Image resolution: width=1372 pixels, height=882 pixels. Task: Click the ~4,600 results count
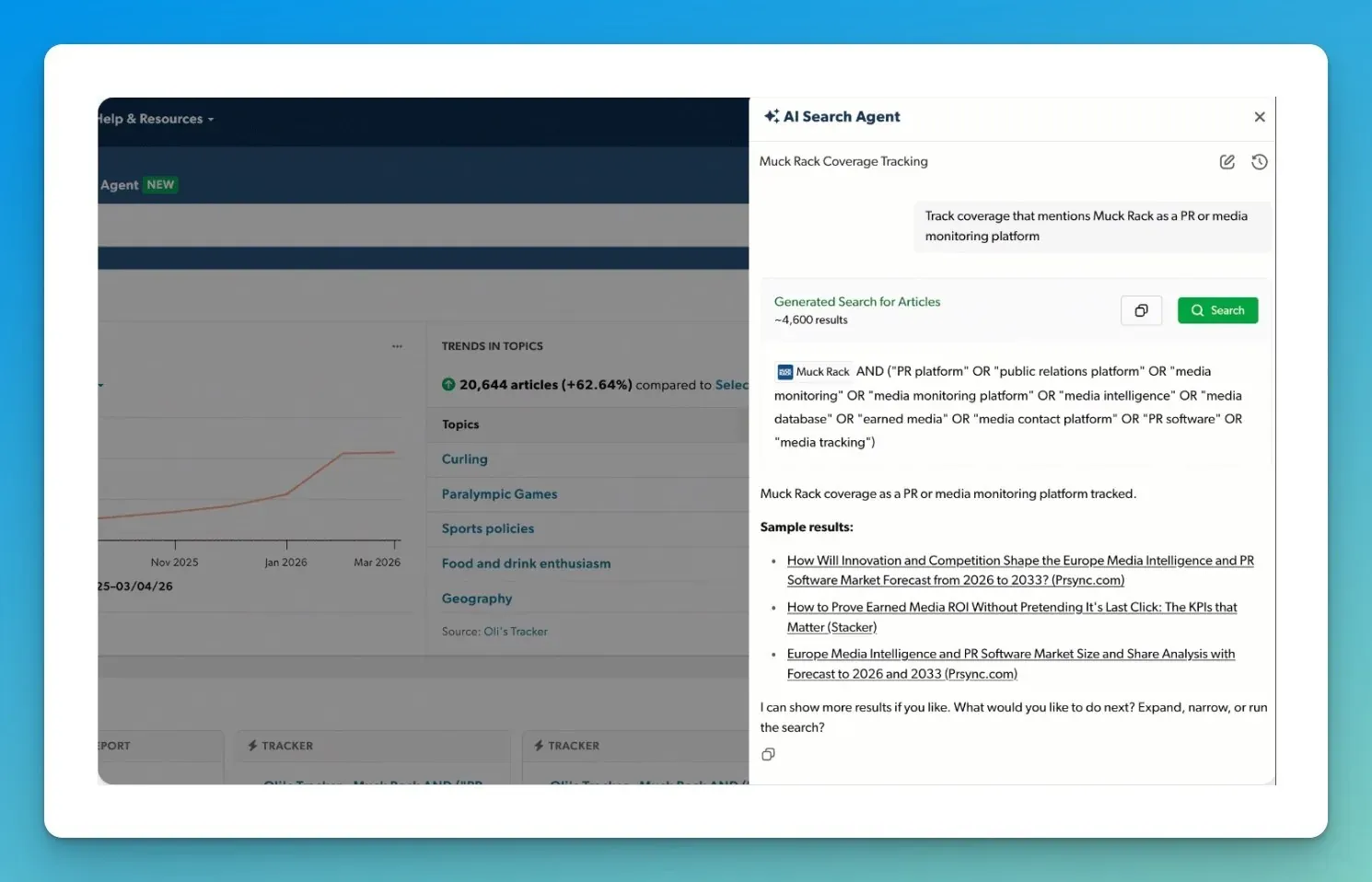point(810,320)
